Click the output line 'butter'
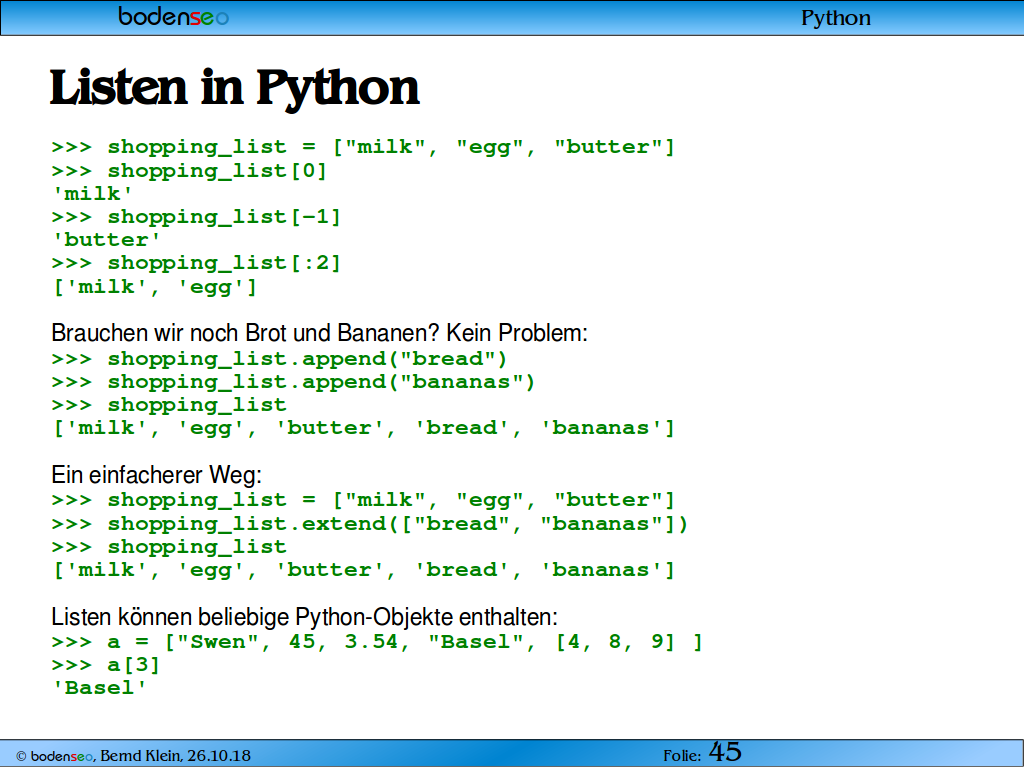Viewport: 1024px width, 768px height. [x=106, y=240]
